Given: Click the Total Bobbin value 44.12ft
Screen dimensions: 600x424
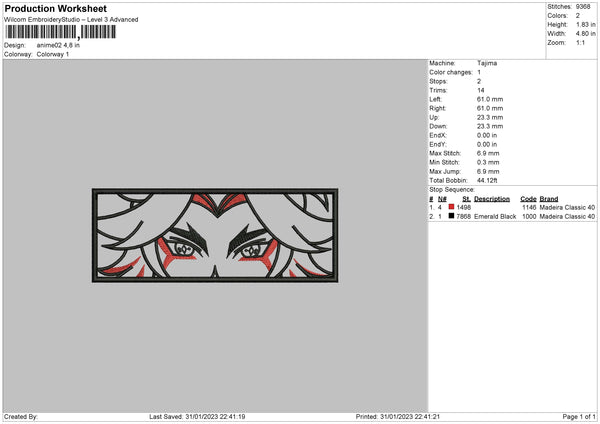Looking at the screenshot, I should [487, 181].
